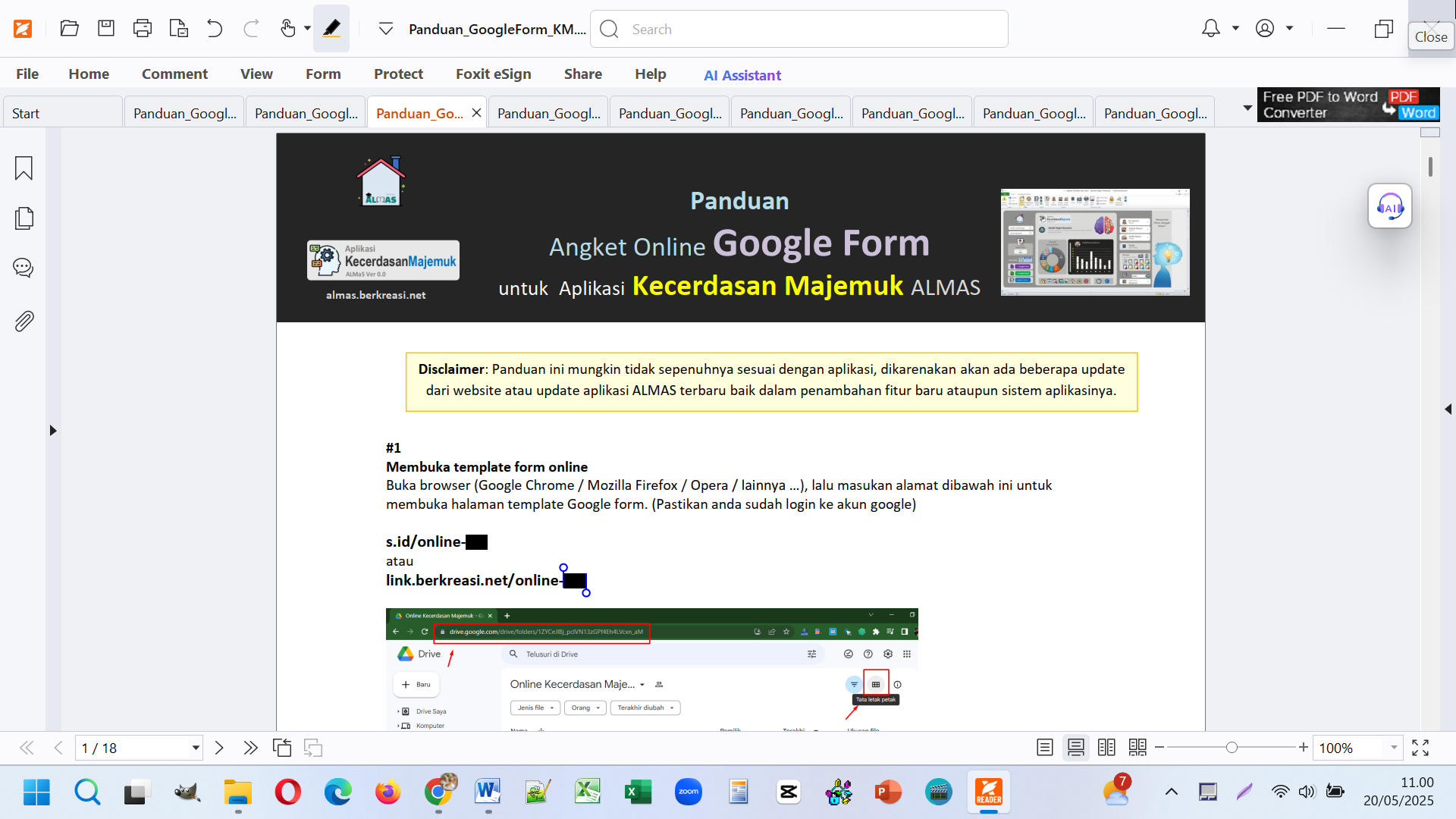The width and height of the screenshot is (1456, 819).
Task: Switch to the Start tab
Action: click(26, 113)
